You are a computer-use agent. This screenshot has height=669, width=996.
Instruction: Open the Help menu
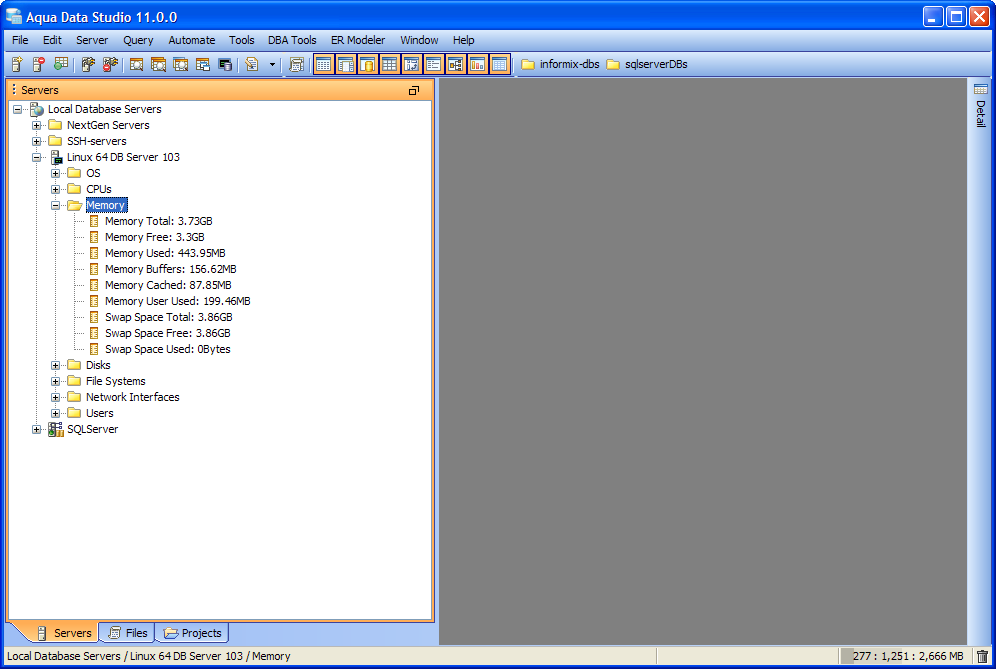(464, 40)
